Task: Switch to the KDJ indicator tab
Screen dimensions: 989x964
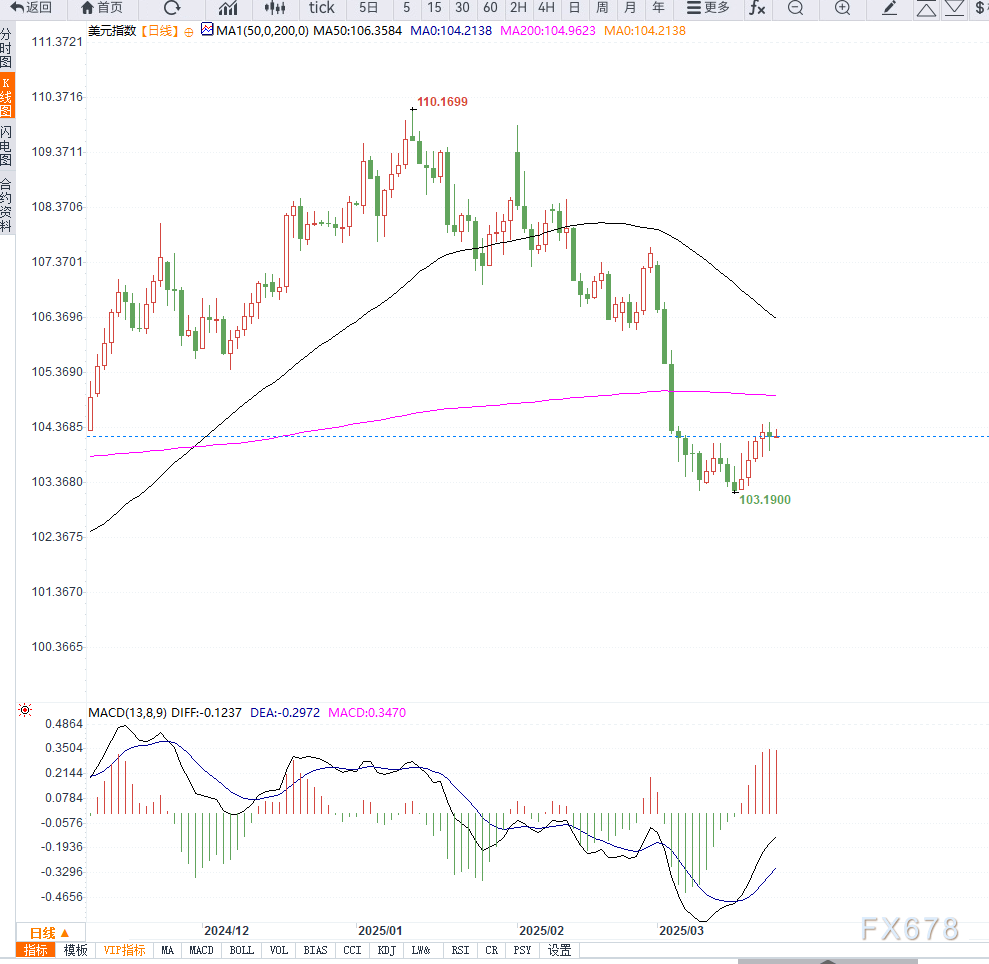Action: [x=387, y=950]
